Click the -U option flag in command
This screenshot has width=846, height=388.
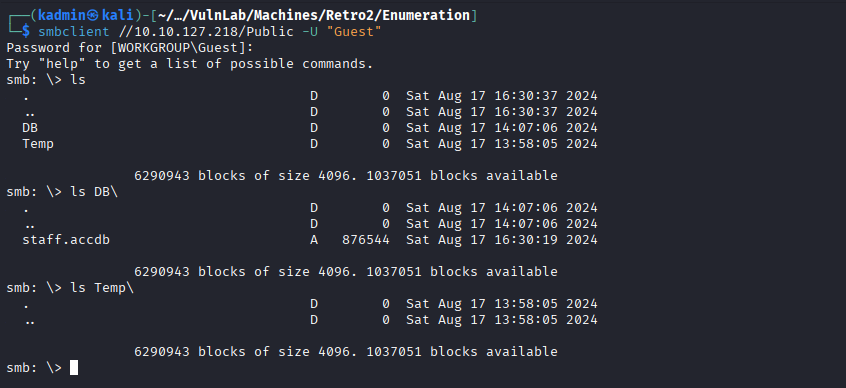[310, 32]
